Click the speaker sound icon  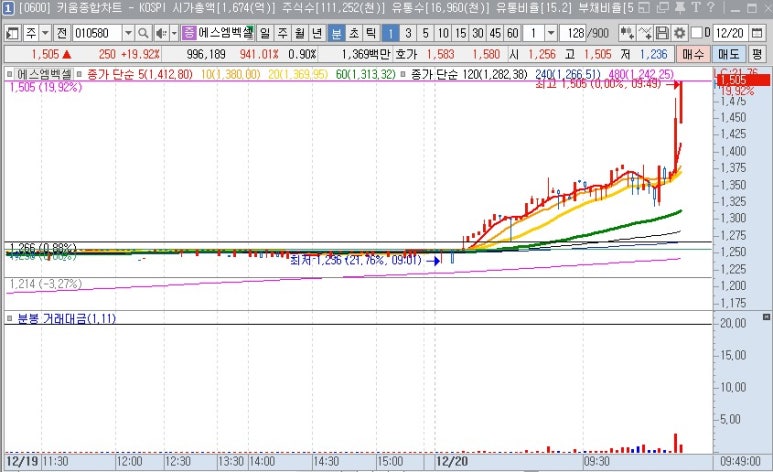tap(161, 34)
